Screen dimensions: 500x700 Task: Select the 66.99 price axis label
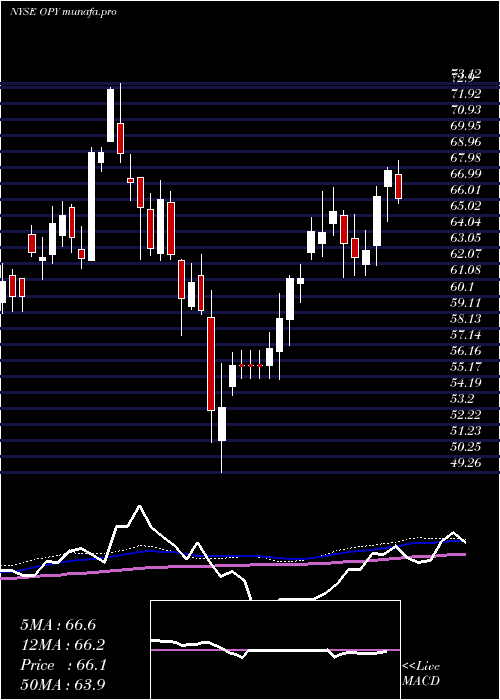466,174
